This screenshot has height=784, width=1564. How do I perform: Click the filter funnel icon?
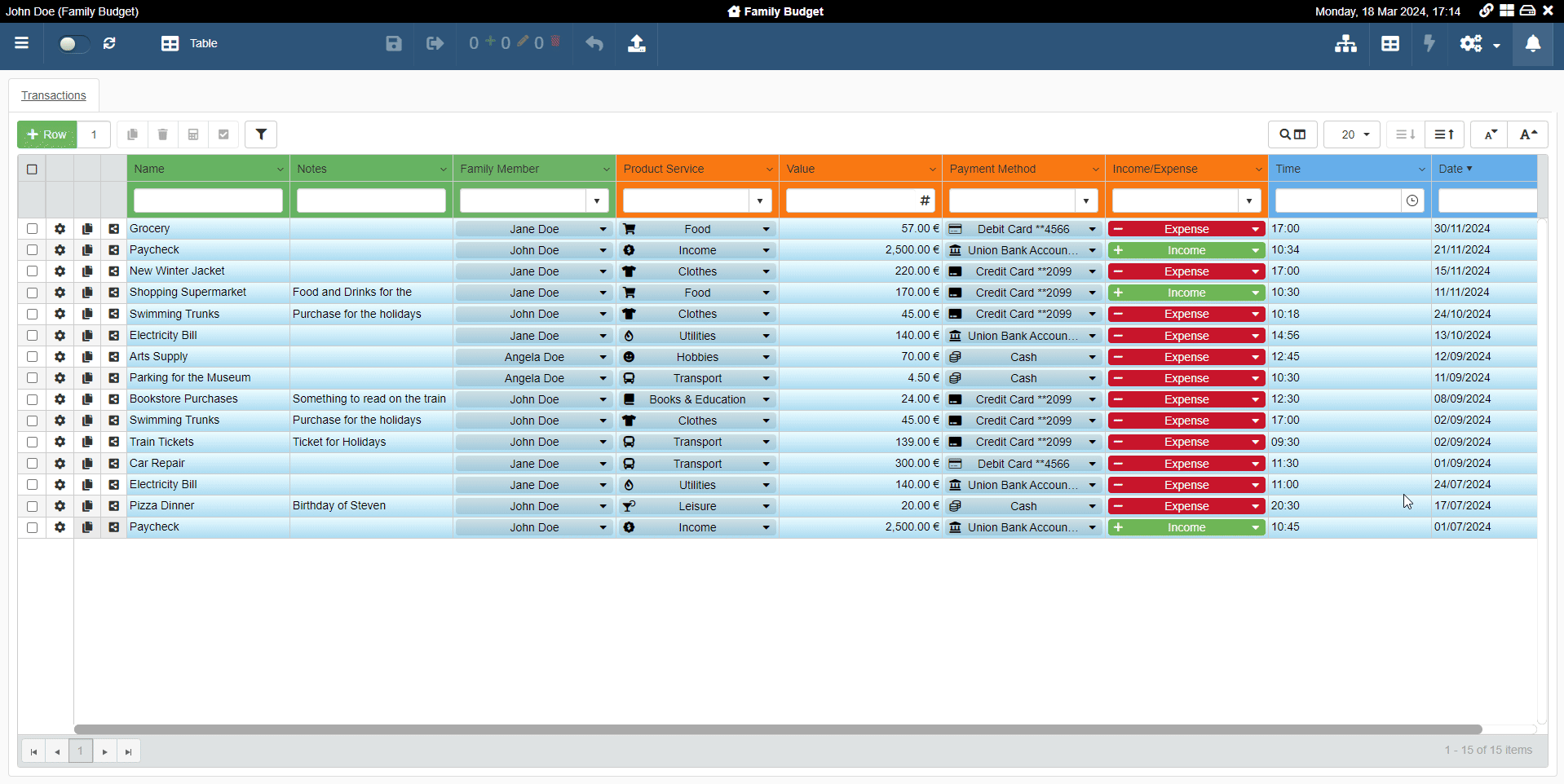261,134
